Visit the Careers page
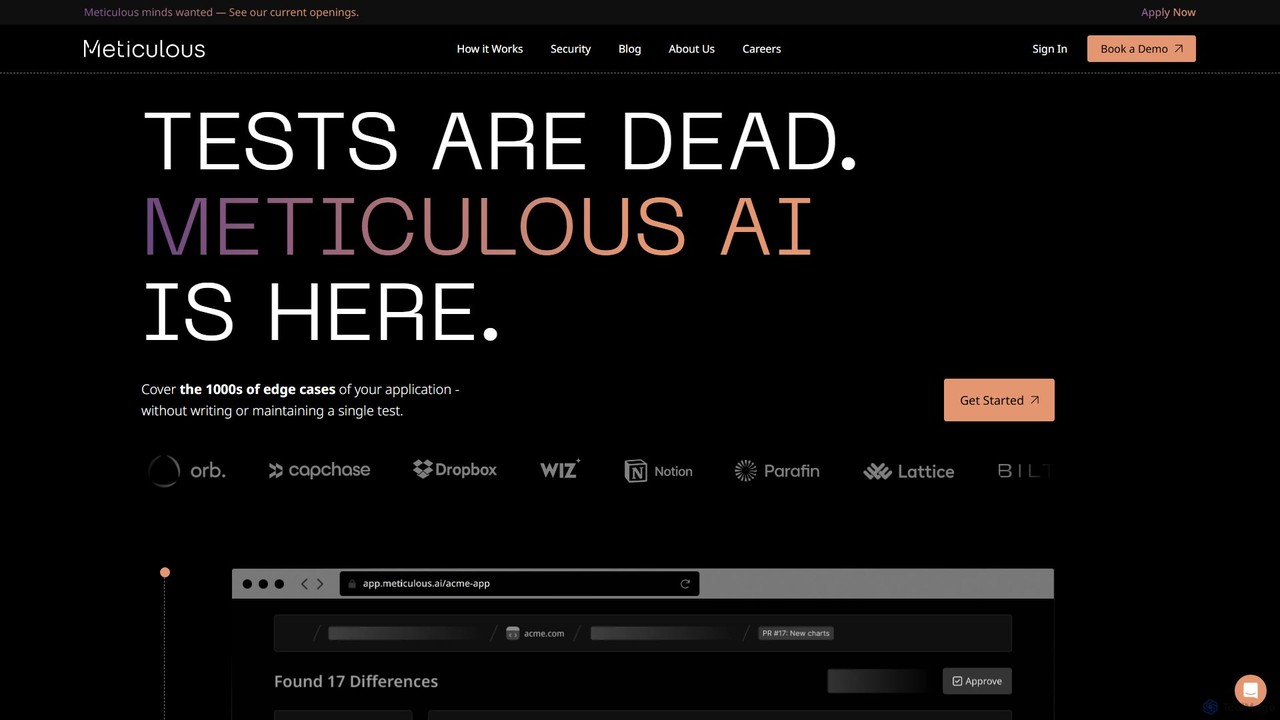The height and width of the screenshot is (720, 1280). [x=762, y=49]
